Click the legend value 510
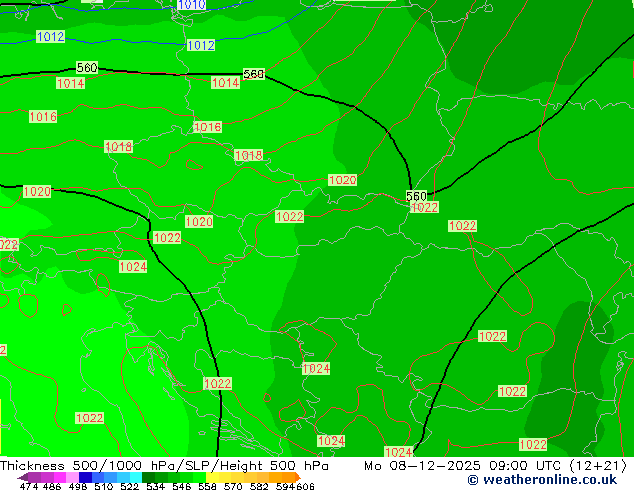This screenshot has width=634, height=490. (102, 486)
